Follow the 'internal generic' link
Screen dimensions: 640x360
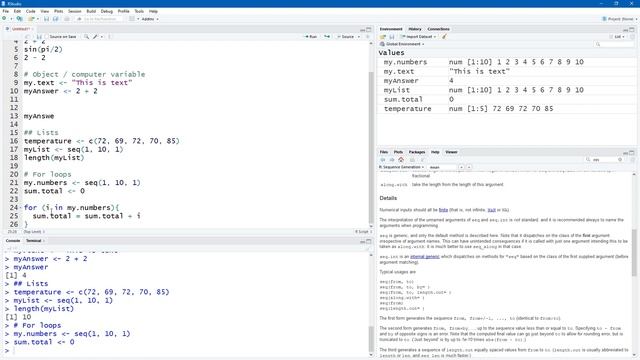(x=425, y=257)
